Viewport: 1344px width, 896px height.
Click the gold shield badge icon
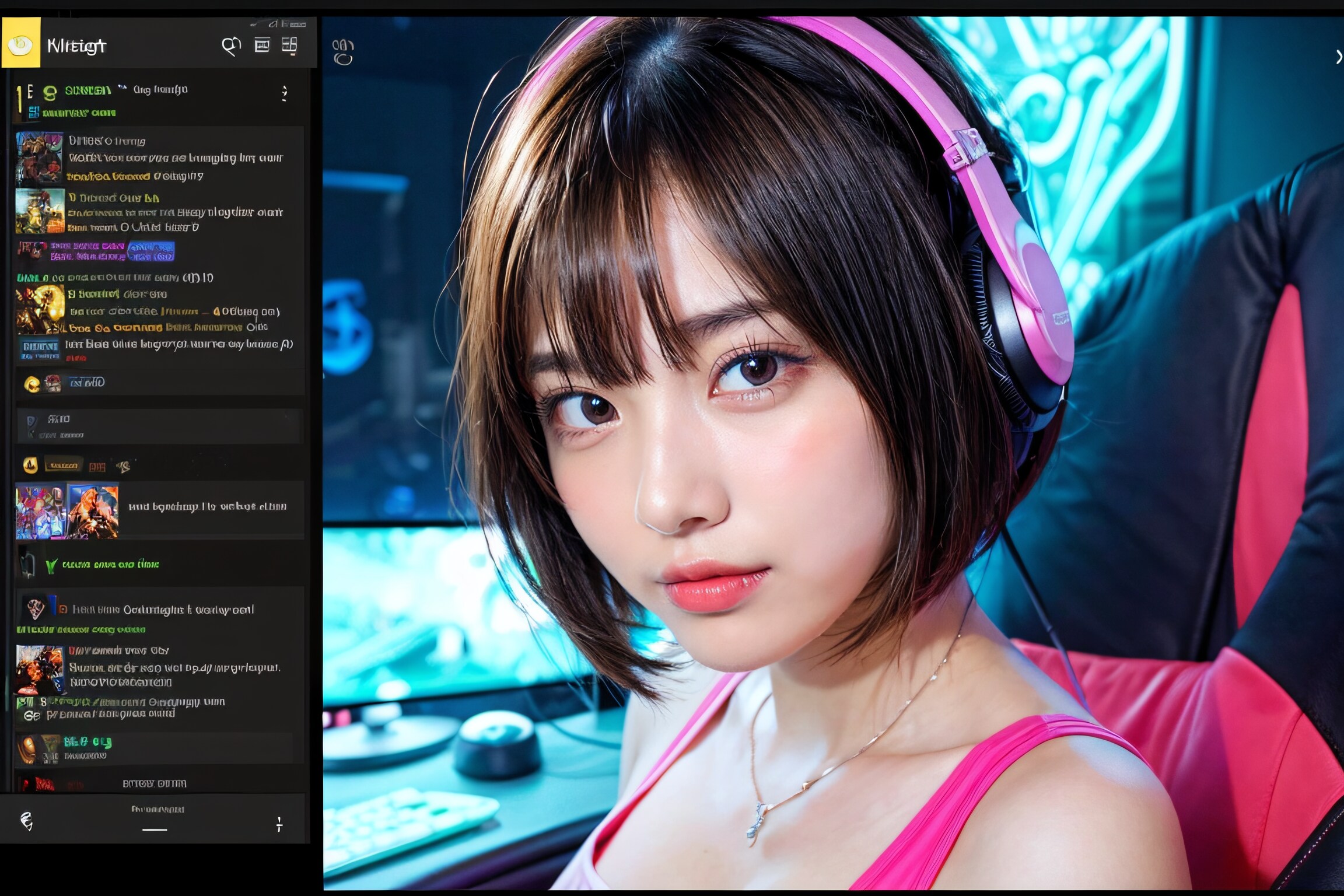[x=30, y=465]
